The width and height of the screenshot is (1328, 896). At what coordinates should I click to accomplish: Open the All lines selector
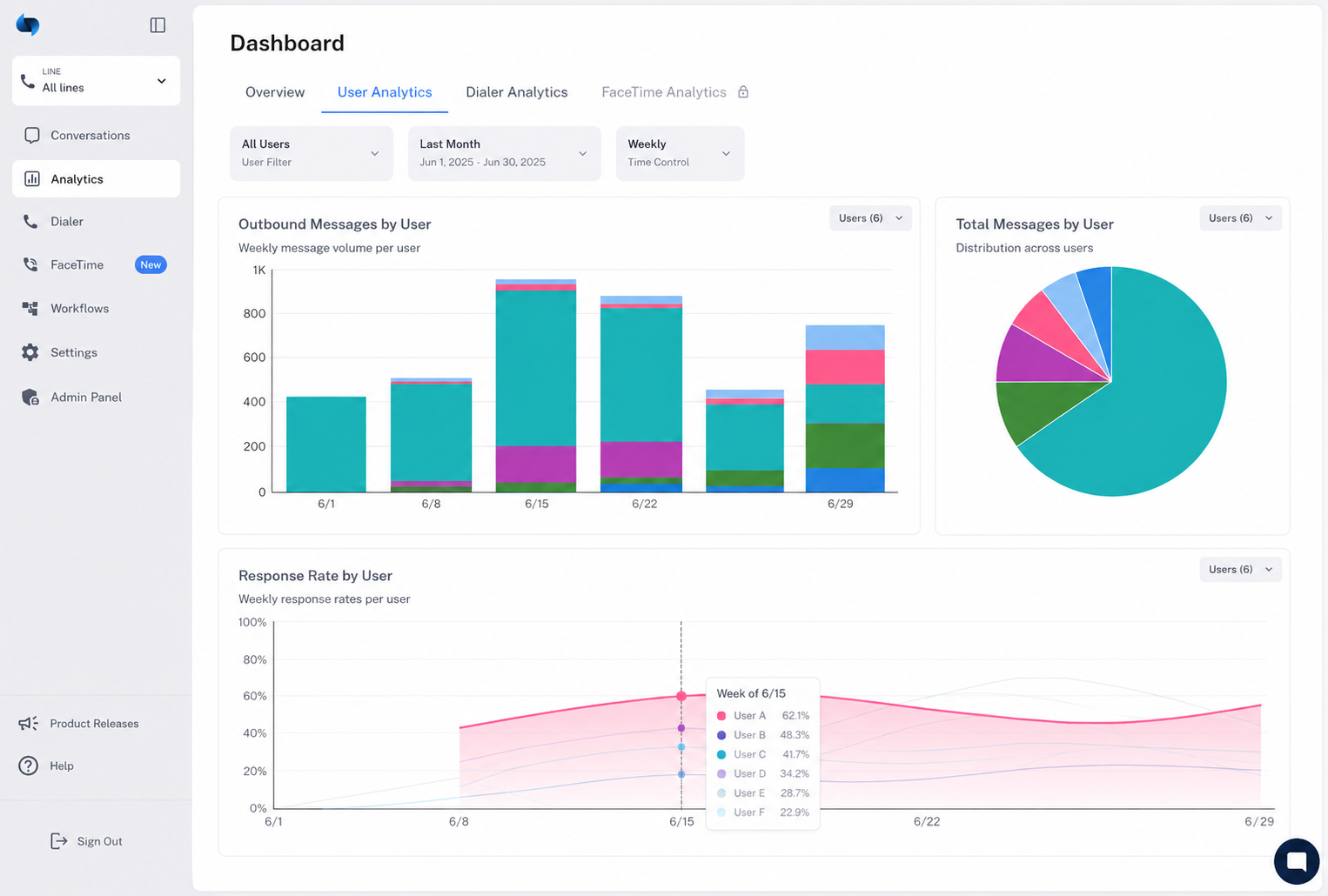[96, 81]
